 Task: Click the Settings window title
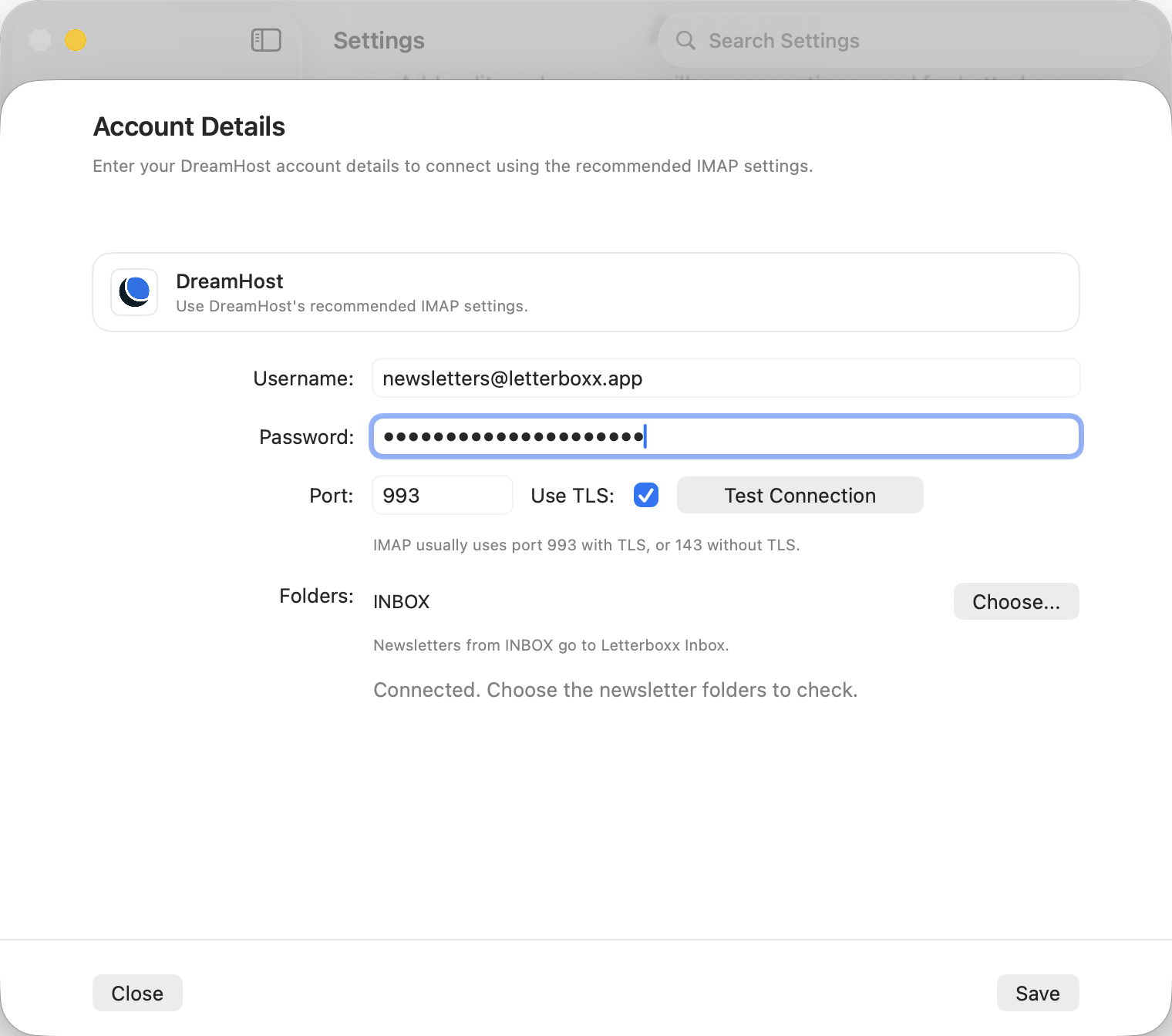pyautogui.click(x=379, y=40)
